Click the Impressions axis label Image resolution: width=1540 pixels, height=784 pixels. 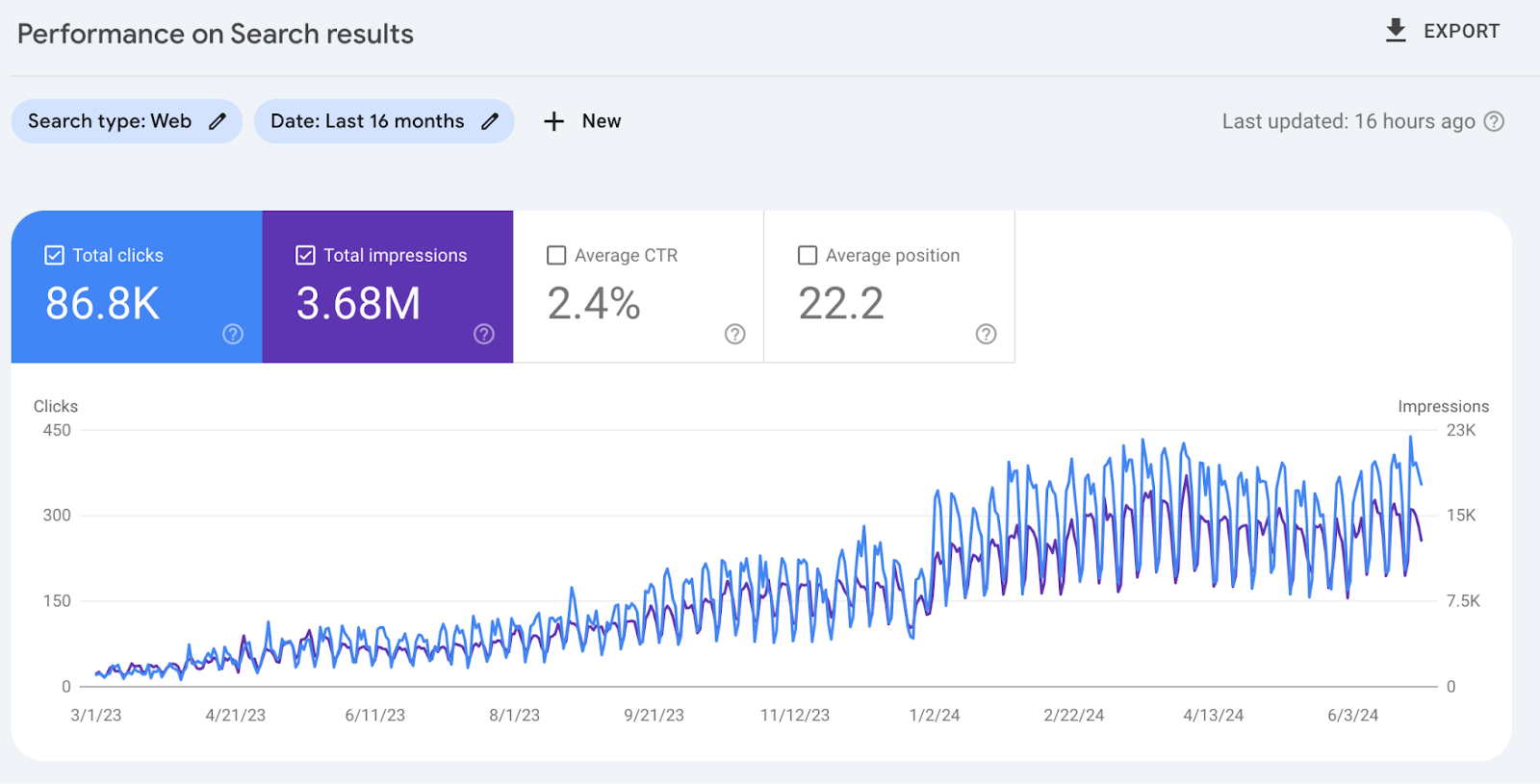pyautogui.click(x=1443, y=406)
